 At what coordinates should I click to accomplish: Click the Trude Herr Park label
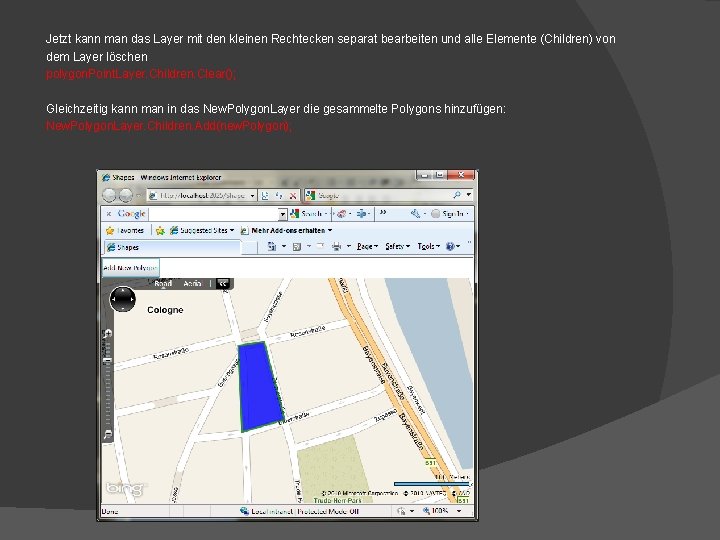pyautogui.click(x=338, y=501)
